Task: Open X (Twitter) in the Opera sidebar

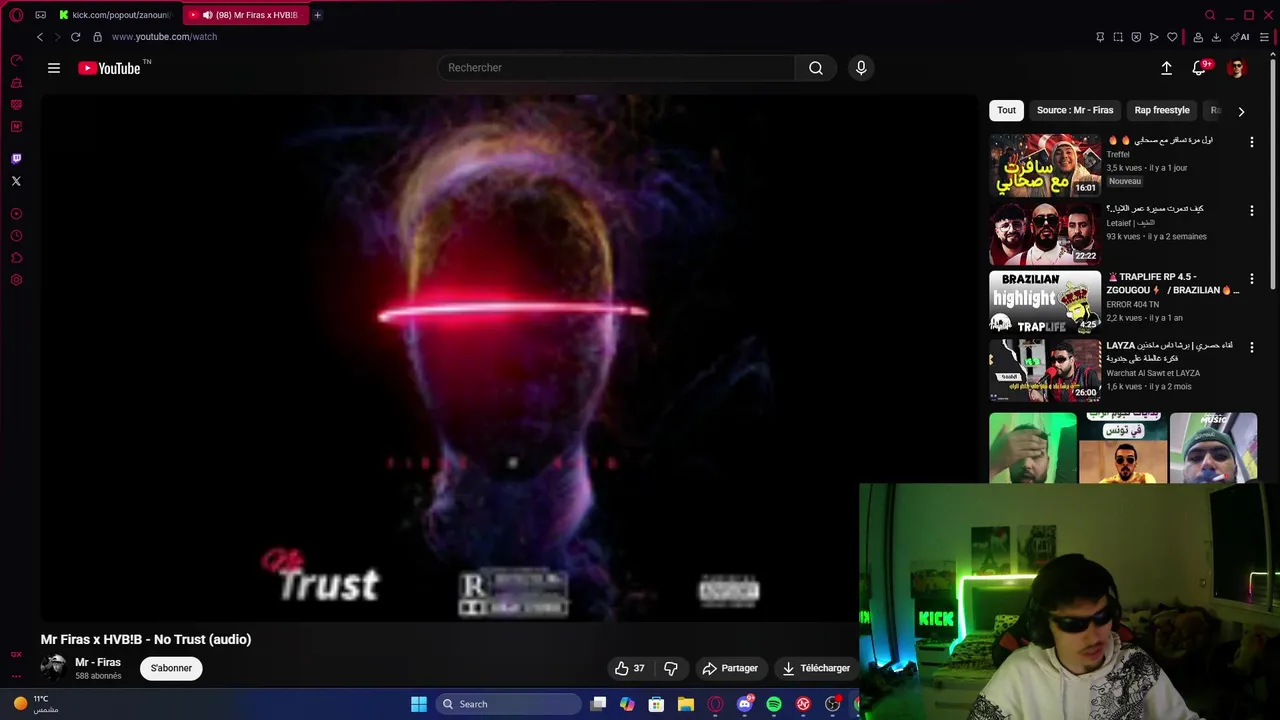Action: pyautogui.click(x=16, y=181)
